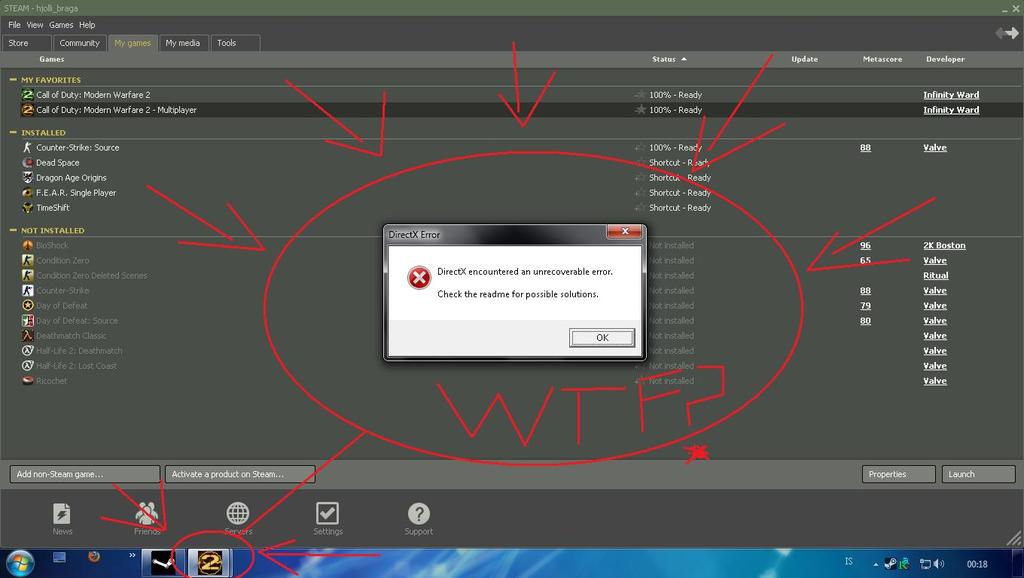Sort by the Metascore column header
This screenshot has width=1024, height=578.
[882, 59]
